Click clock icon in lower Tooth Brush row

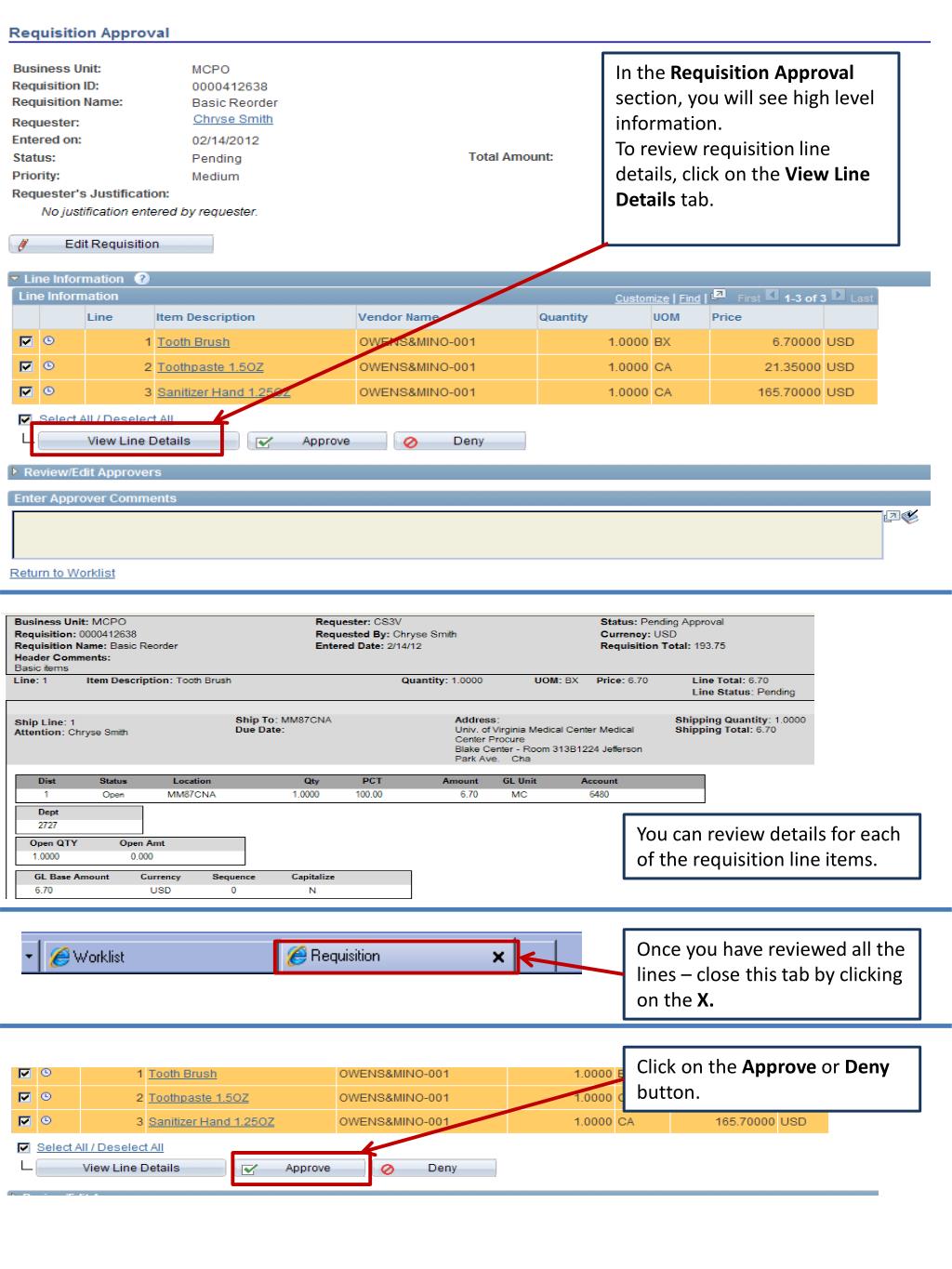[46, 1073]
